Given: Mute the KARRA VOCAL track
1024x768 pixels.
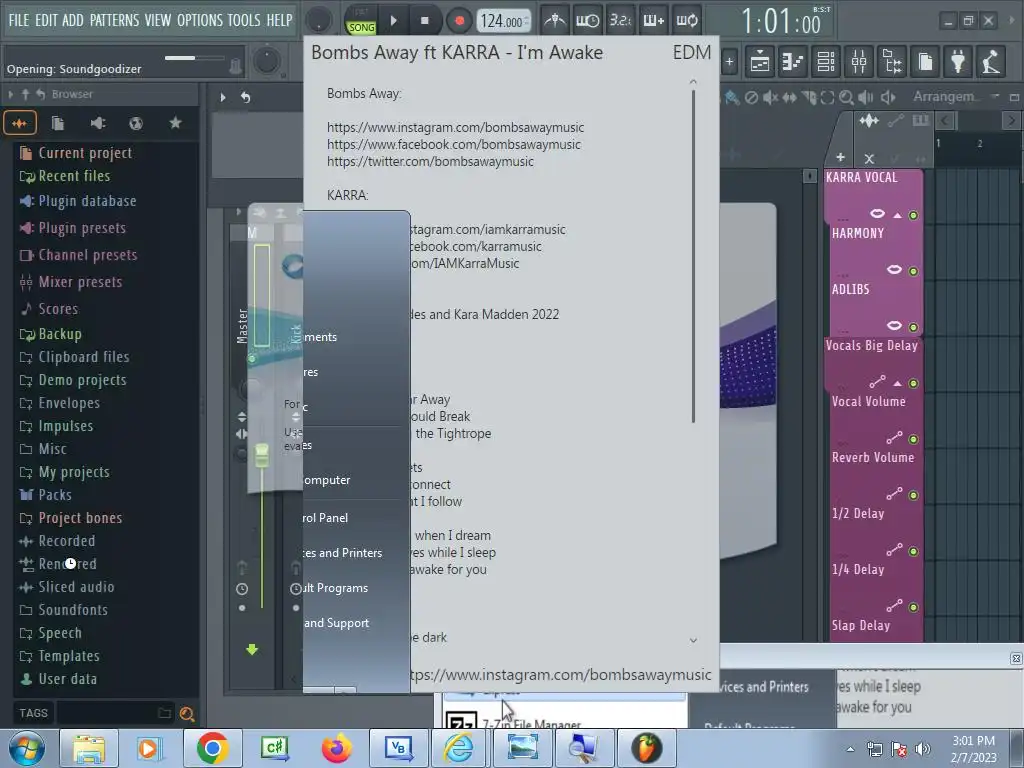Looking at the screenshot, I should [x=913, y=216].
